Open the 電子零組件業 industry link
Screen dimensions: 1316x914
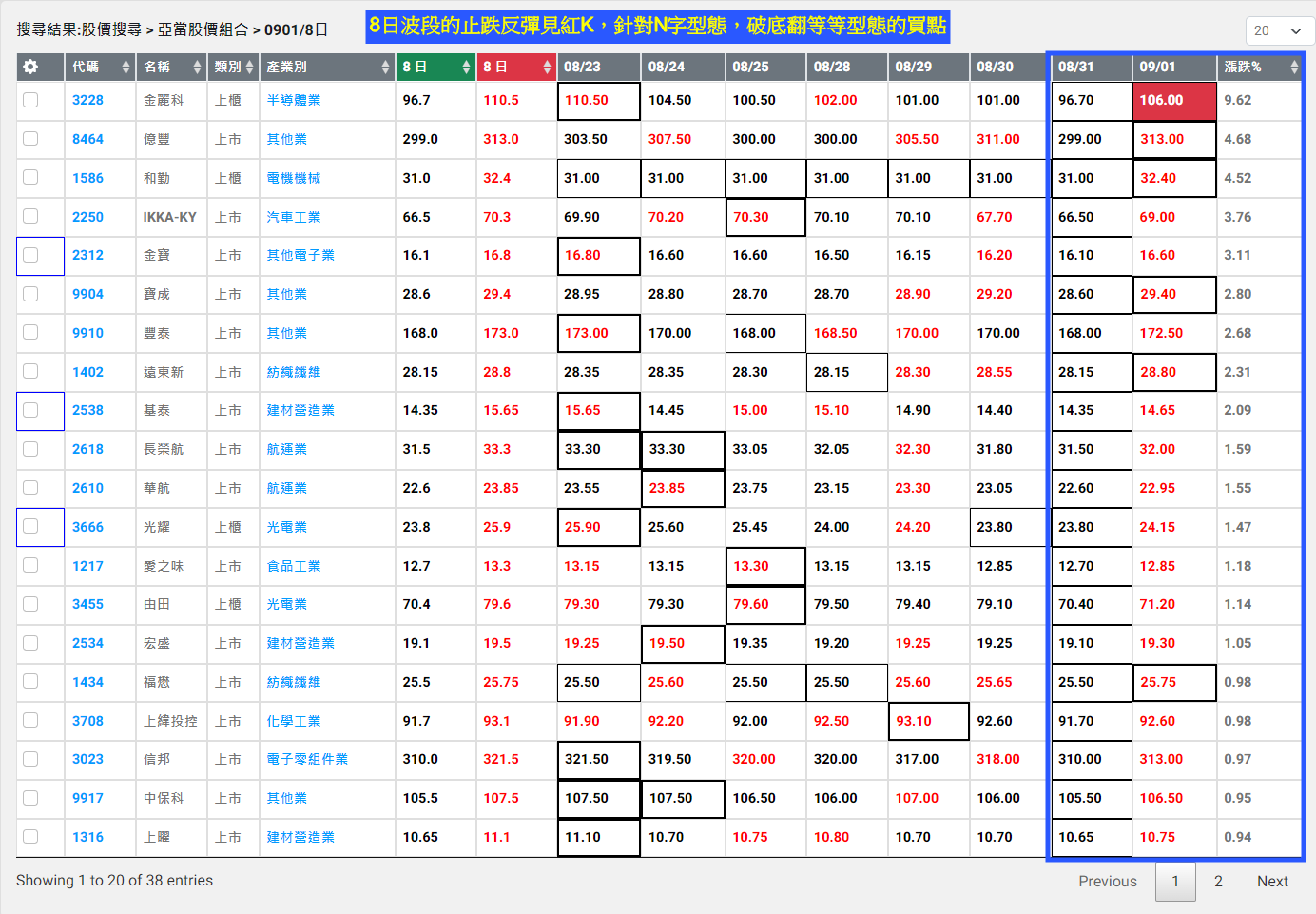click(x=307, y=759)
